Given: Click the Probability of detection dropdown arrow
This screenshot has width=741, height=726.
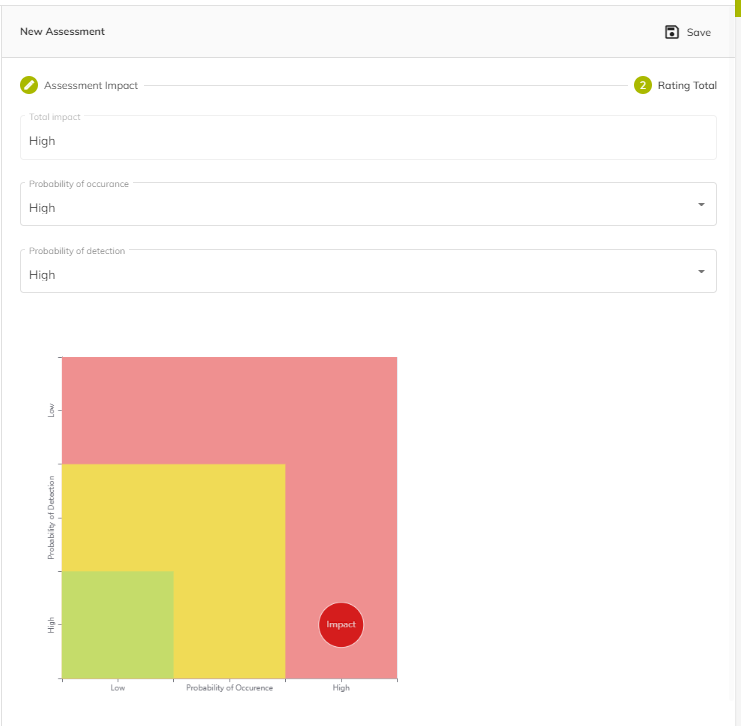Looking at the screenshot, I should (701, 271).
